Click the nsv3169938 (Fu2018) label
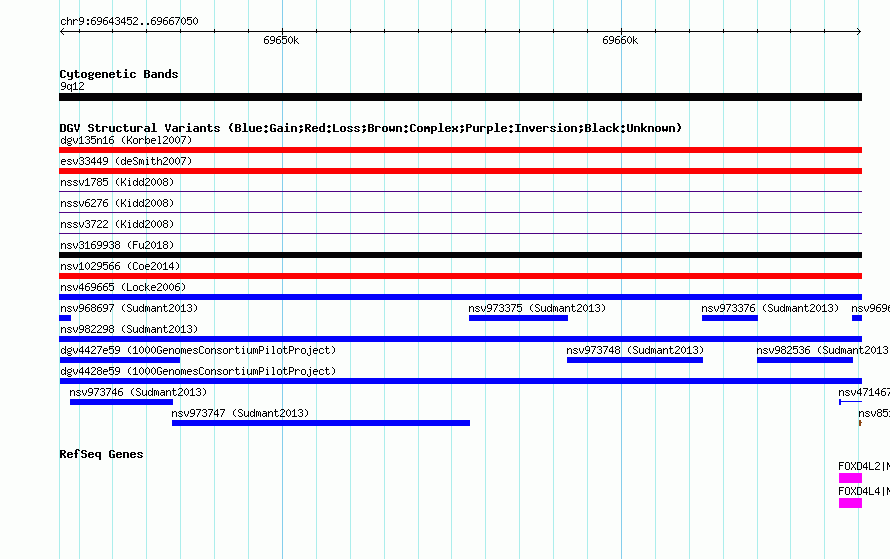The height and width of the screenshot is (559, 890). 117,245
